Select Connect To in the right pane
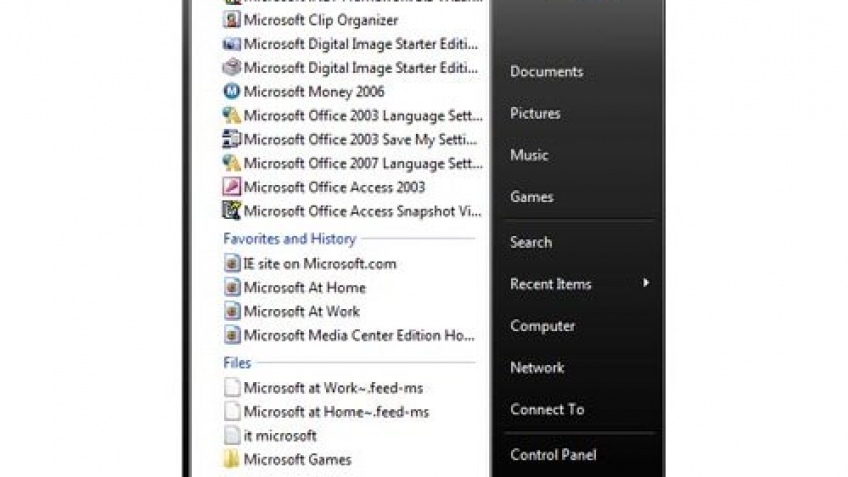This screenshot has width=848, height=477. [547, 409]
